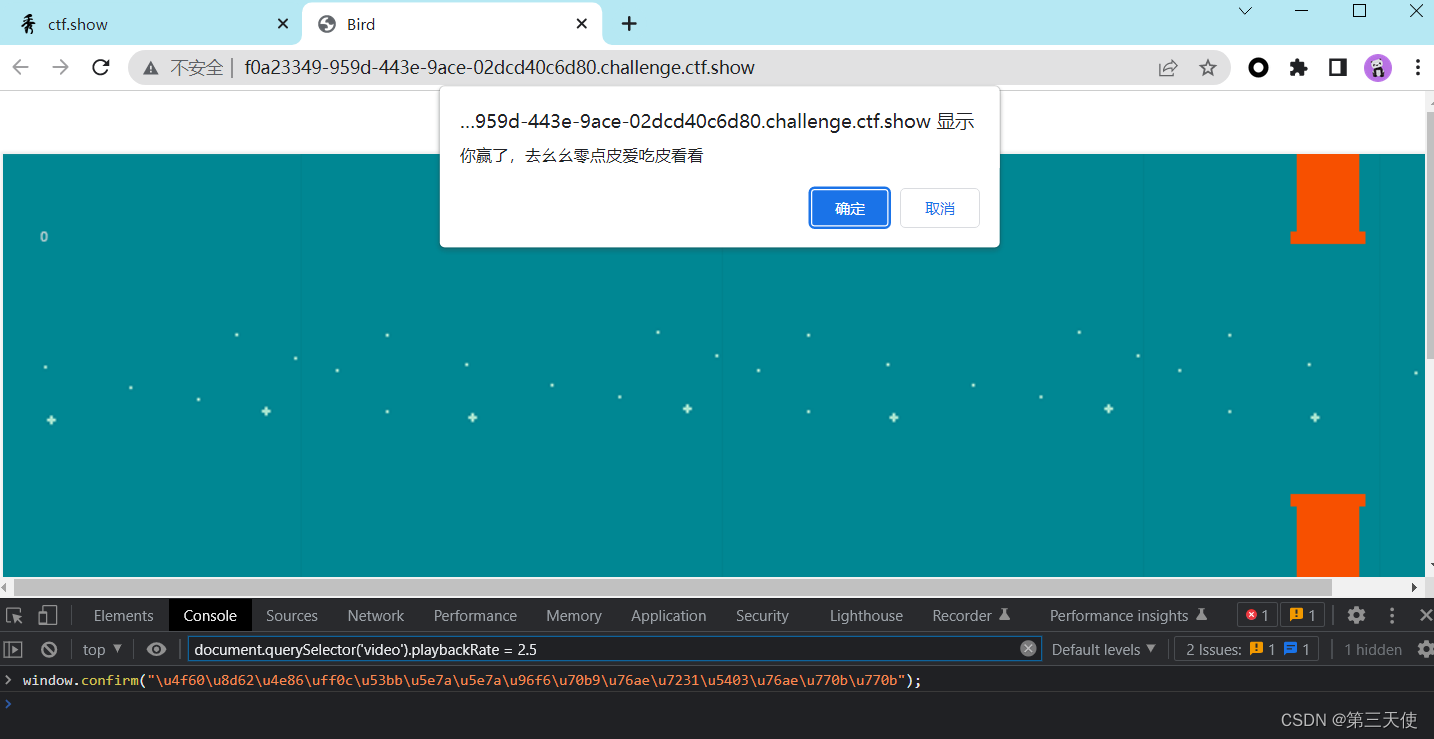The height and width of the screenshot is (739, 1434).
Task: Open the extensions puzzle icon
Action: coord(1298,68)
